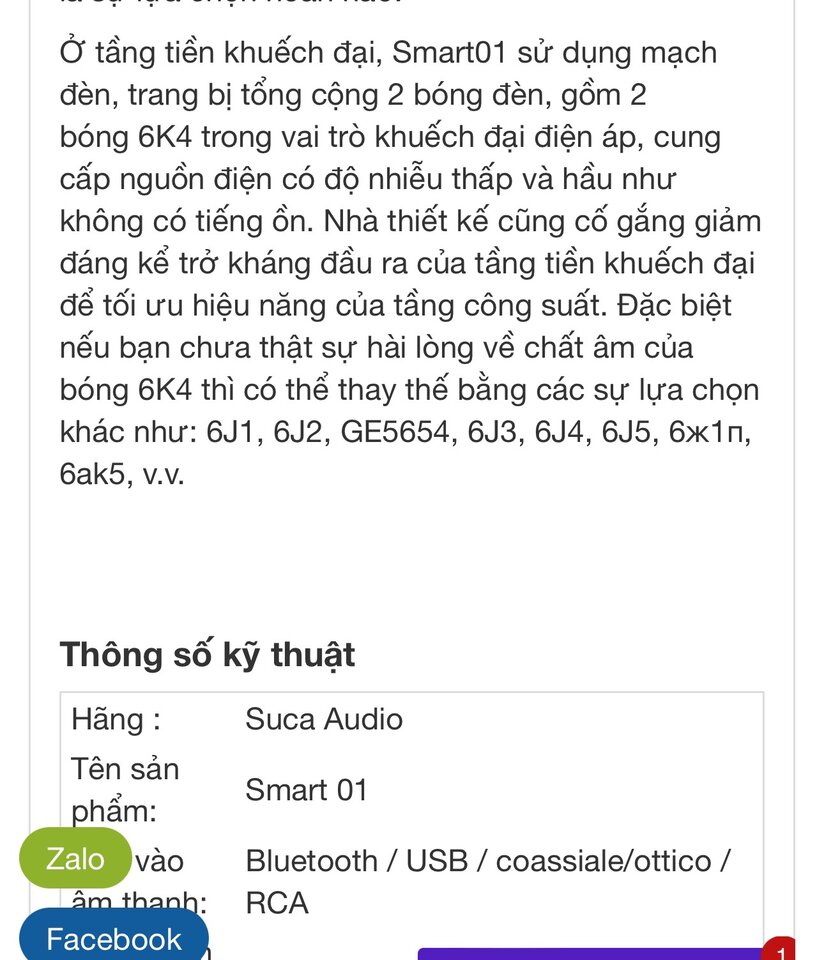
Task: Click the "GE5654" tube model text
Action: click(395, 432)
